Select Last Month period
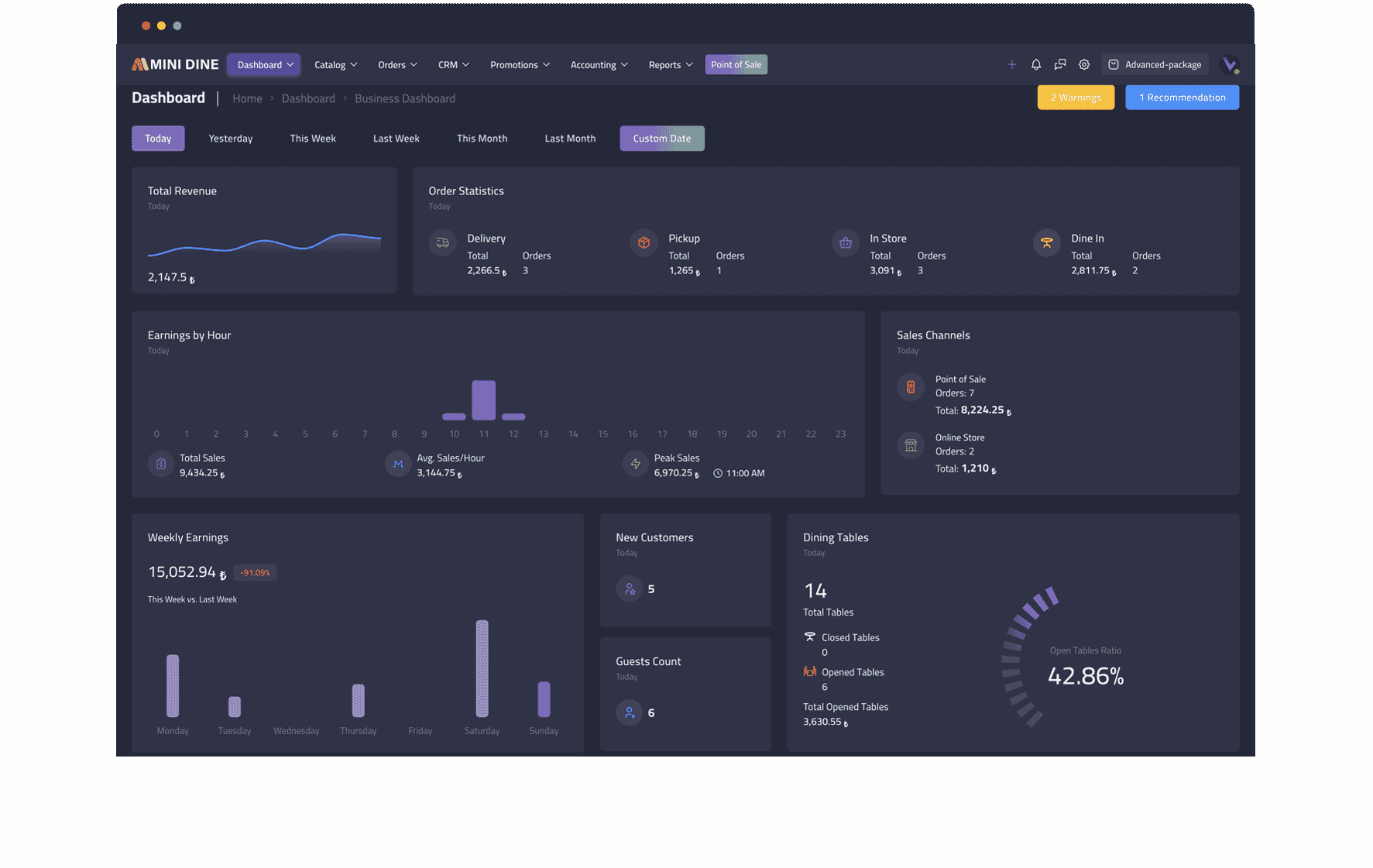The width and height of the screenshot is (1373, 868). (x=570, y=139)
